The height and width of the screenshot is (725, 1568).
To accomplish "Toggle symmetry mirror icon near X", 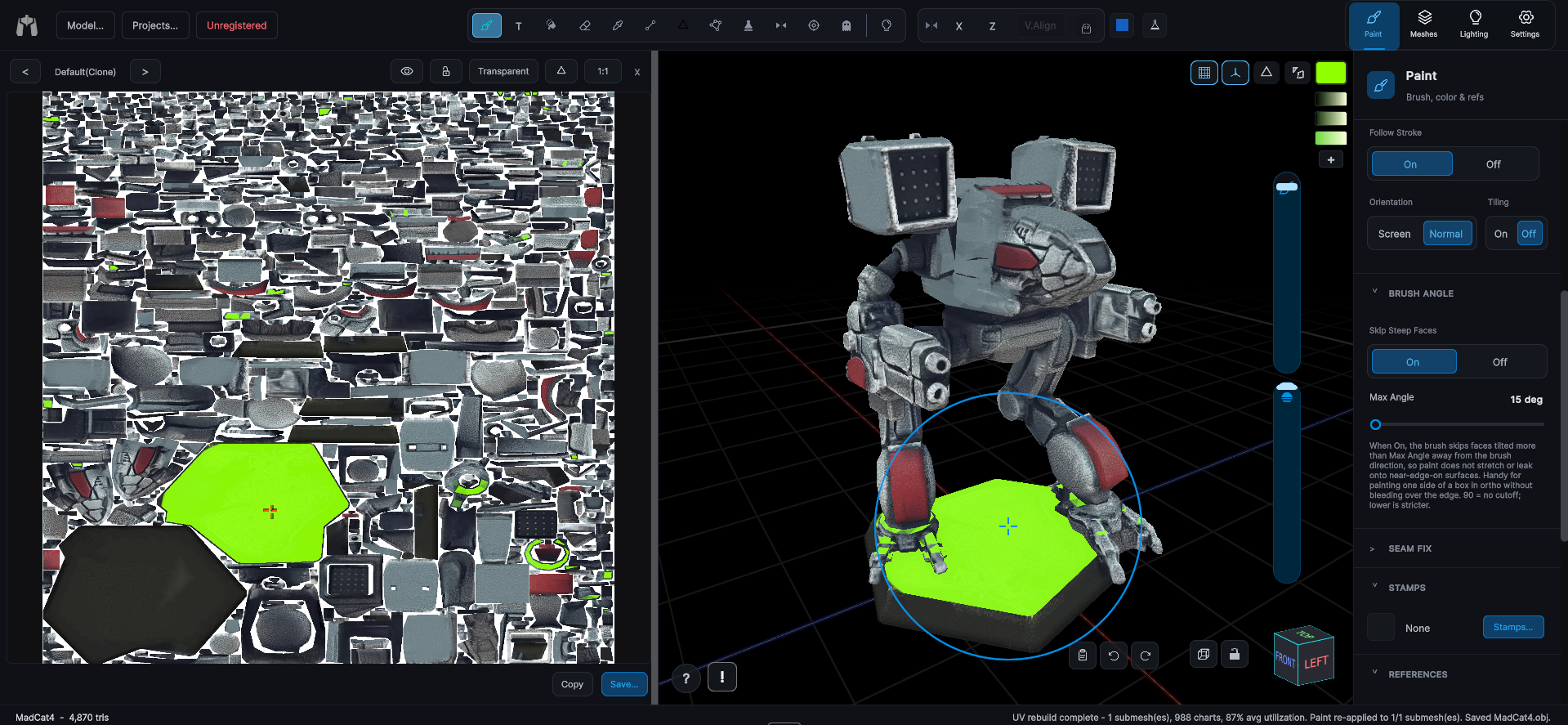I will (931, 25).
